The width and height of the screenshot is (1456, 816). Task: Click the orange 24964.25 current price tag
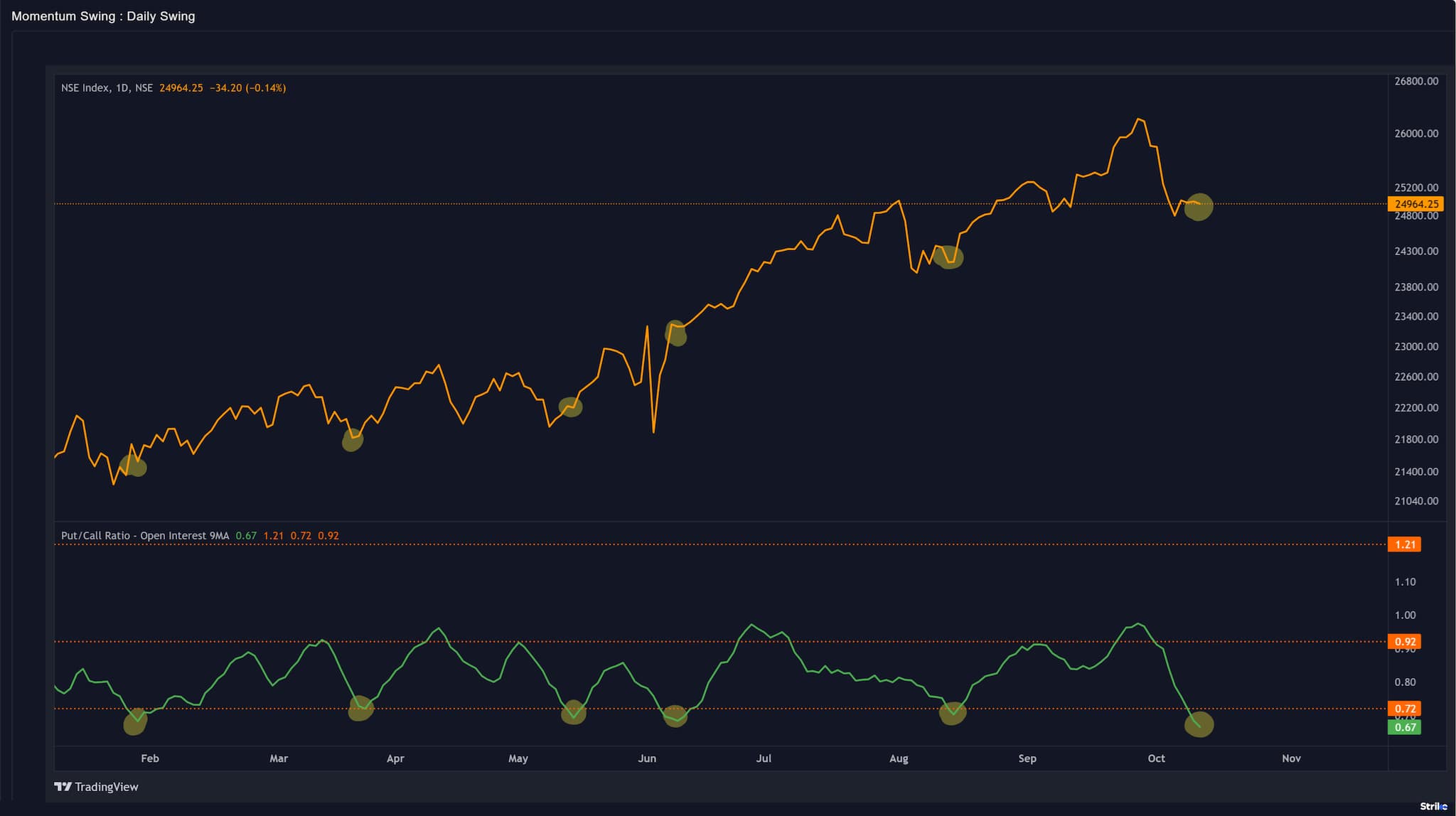point(1415,204)
